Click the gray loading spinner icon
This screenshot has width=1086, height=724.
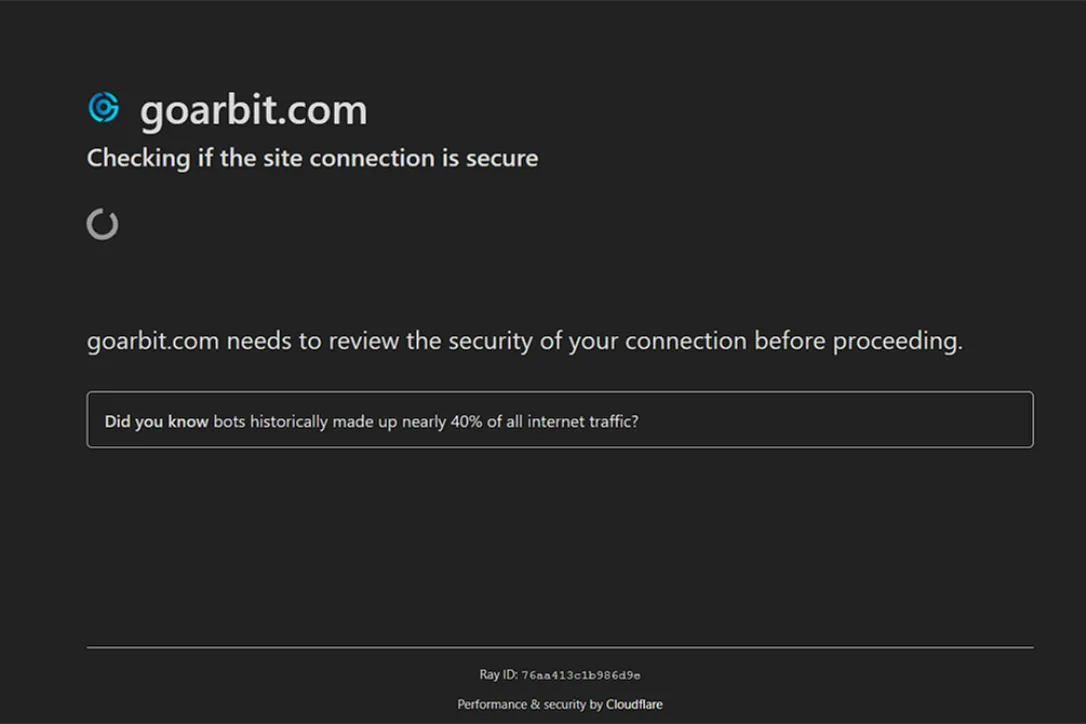103,224
